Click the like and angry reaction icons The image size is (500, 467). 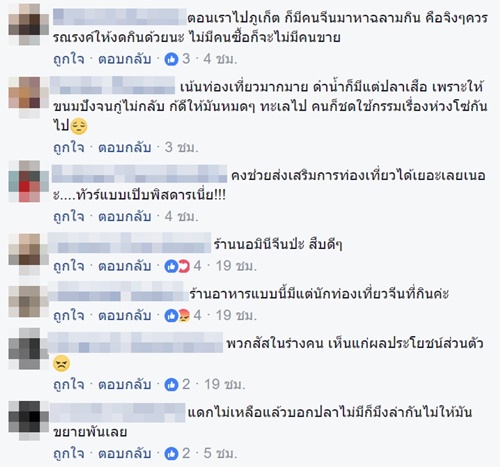[177, 316]
